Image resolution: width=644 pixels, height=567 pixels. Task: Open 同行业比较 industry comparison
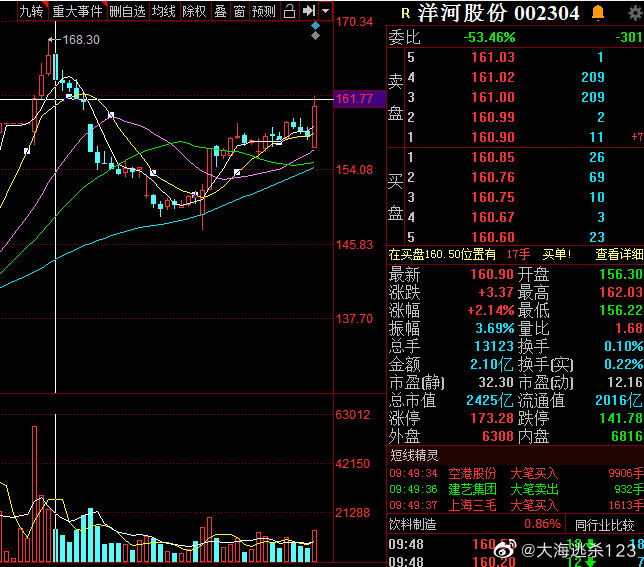(605, 524)
